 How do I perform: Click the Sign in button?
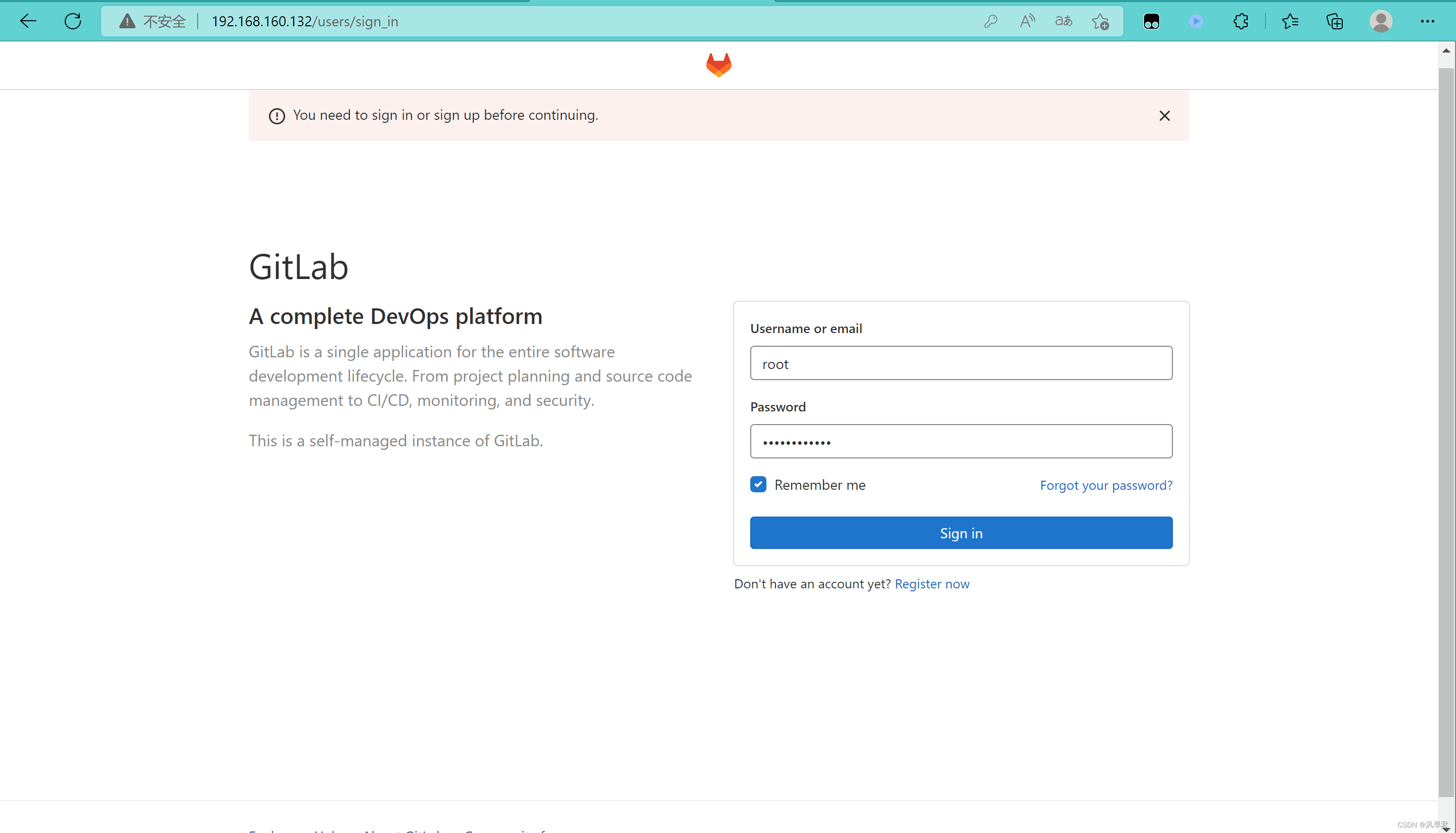[x=961, y=533]
